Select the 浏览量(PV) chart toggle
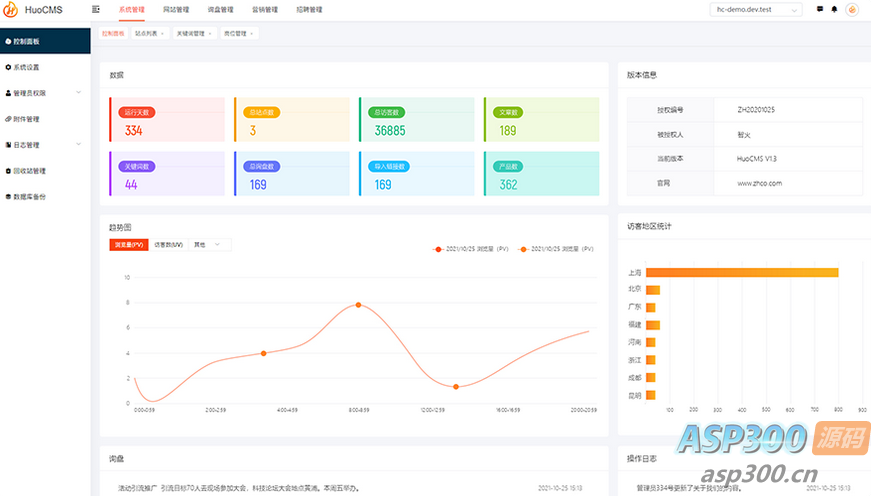 129,244
